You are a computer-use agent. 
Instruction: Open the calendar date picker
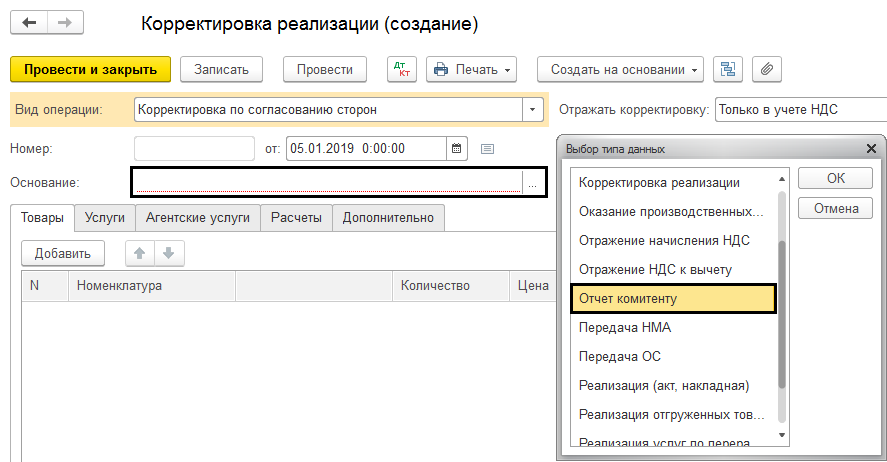pos(457,148)
